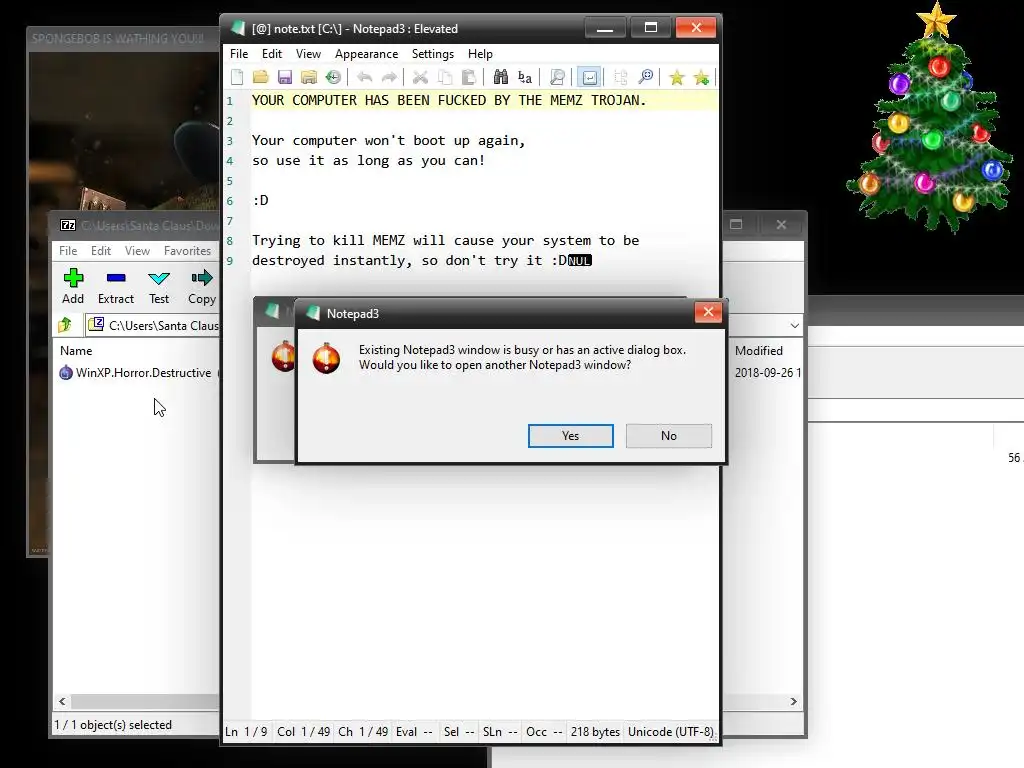Image resolution: width=1024 pixels, height=768 pixels.
Task: Click the highlighted NUL character on line 9
Action: tap(579, 261)
